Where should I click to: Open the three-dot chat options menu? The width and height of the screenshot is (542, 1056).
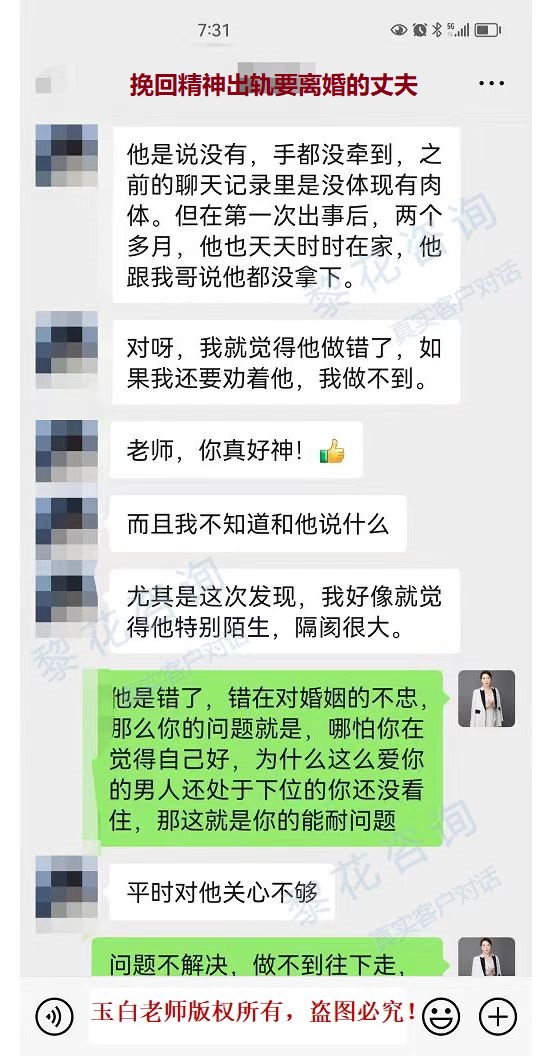click(492, 84)
